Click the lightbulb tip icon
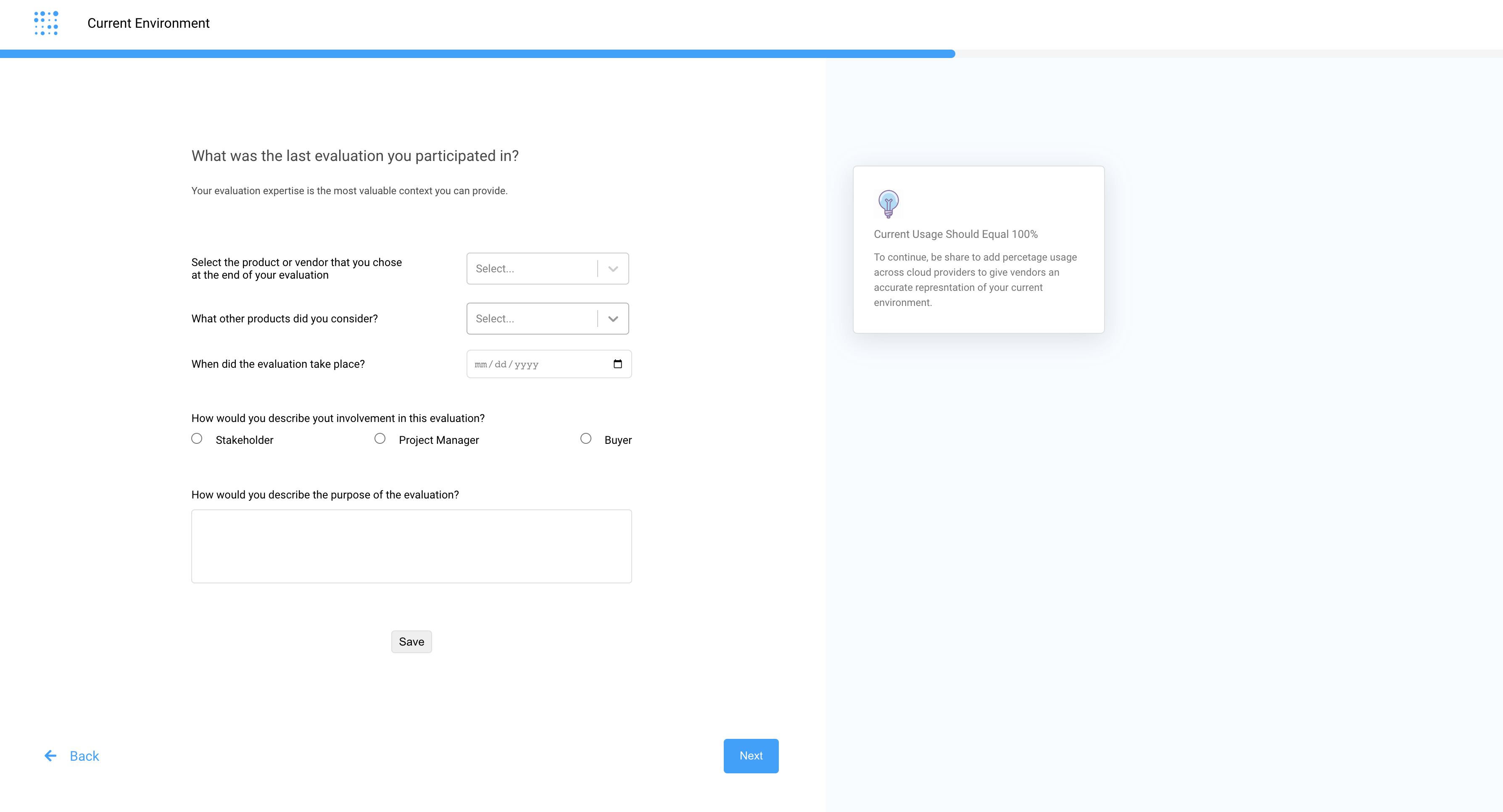Viewport: 1503px width, 812px height. click(888, 204)
